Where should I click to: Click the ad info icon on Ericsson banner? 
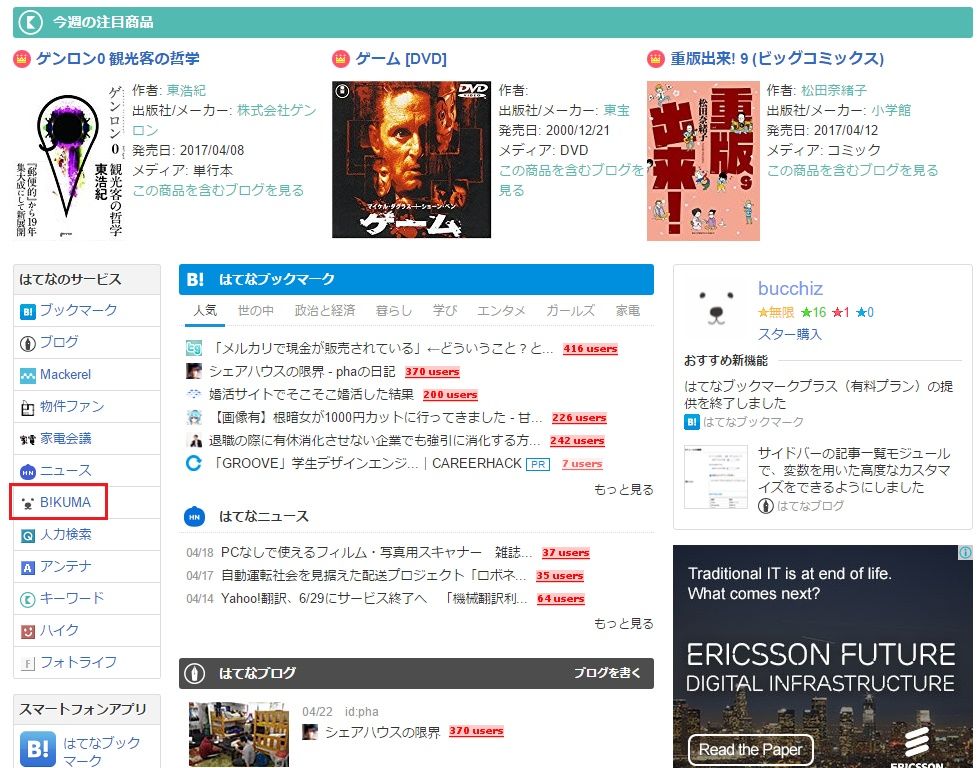coord(966,552)
